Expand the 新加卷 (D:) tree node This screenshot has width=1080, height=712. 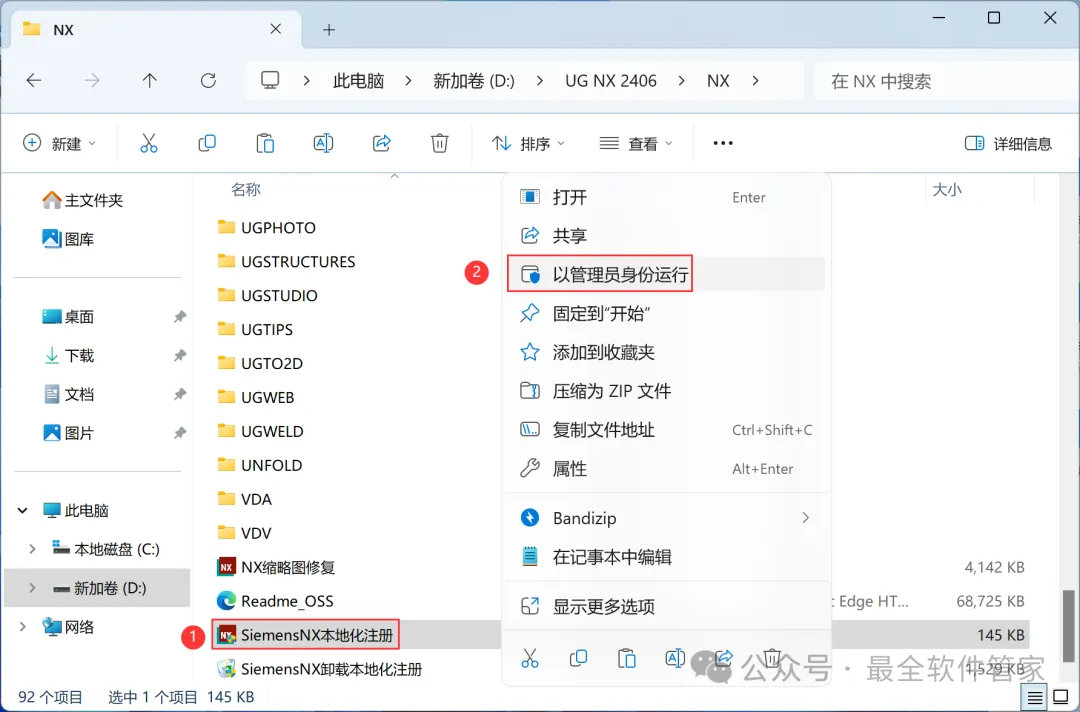(x=32, y=587)
